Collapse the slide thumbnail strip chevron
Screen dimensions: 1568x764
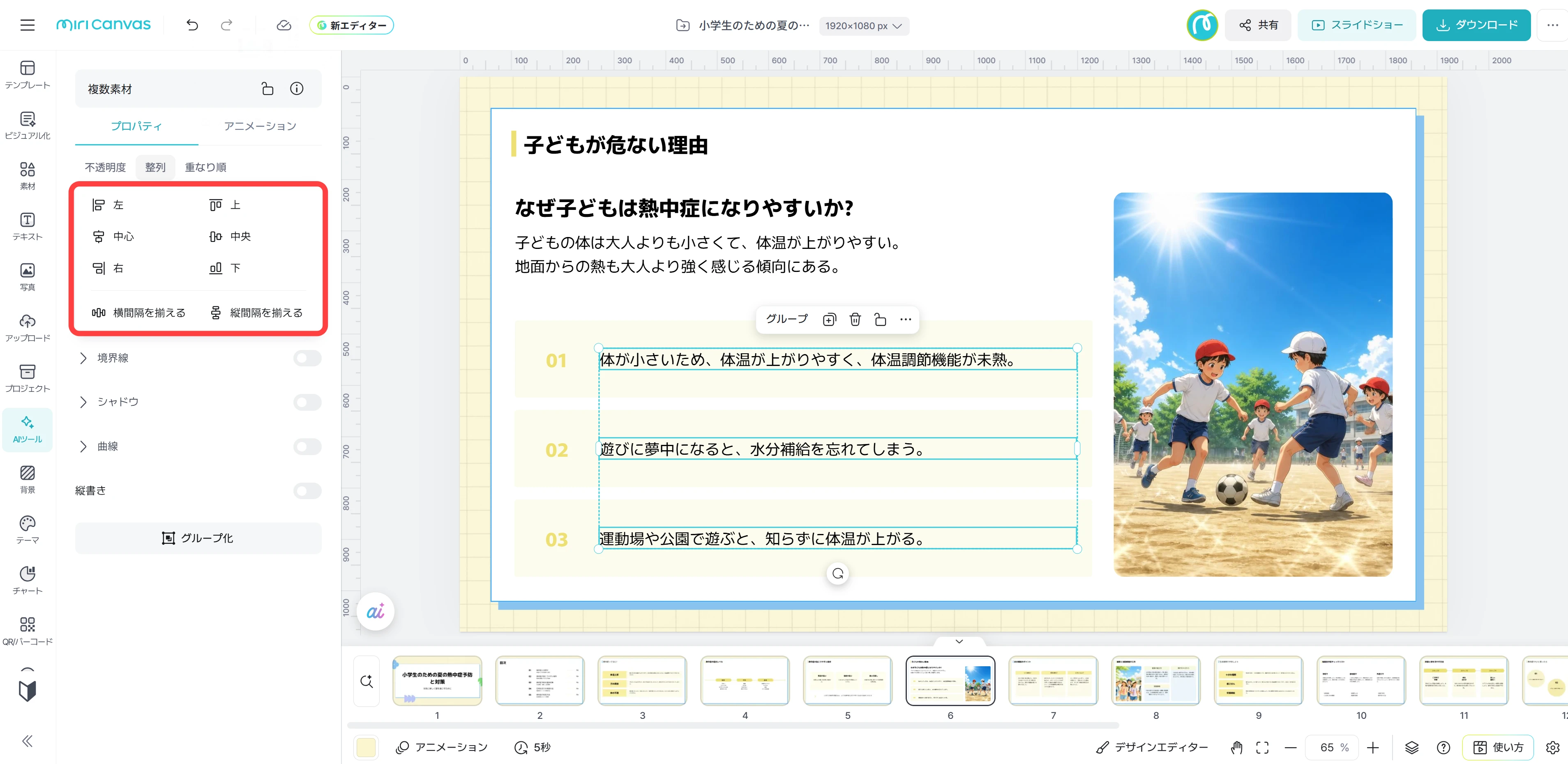click(x=959, y=641)
